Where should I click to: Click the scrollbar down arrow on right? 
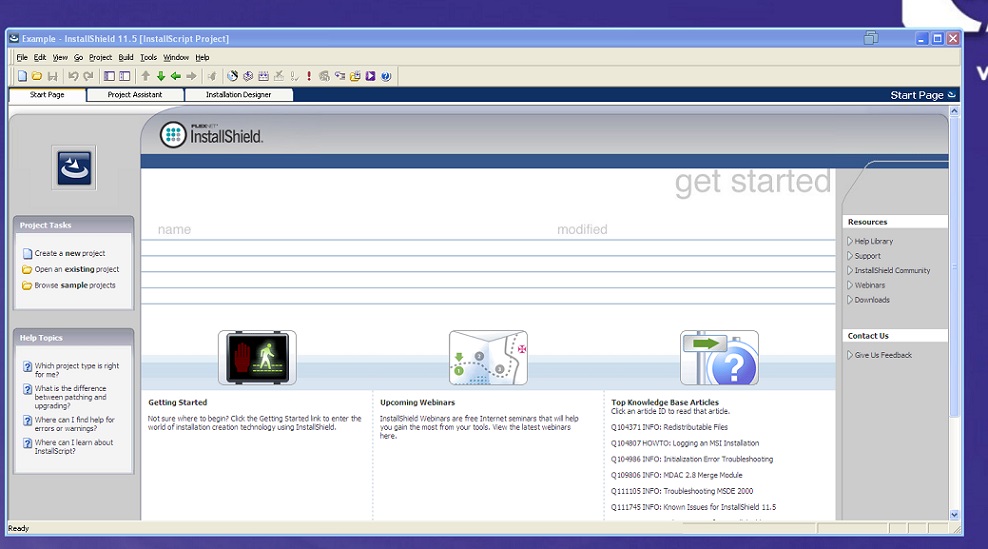click(954, 515)
